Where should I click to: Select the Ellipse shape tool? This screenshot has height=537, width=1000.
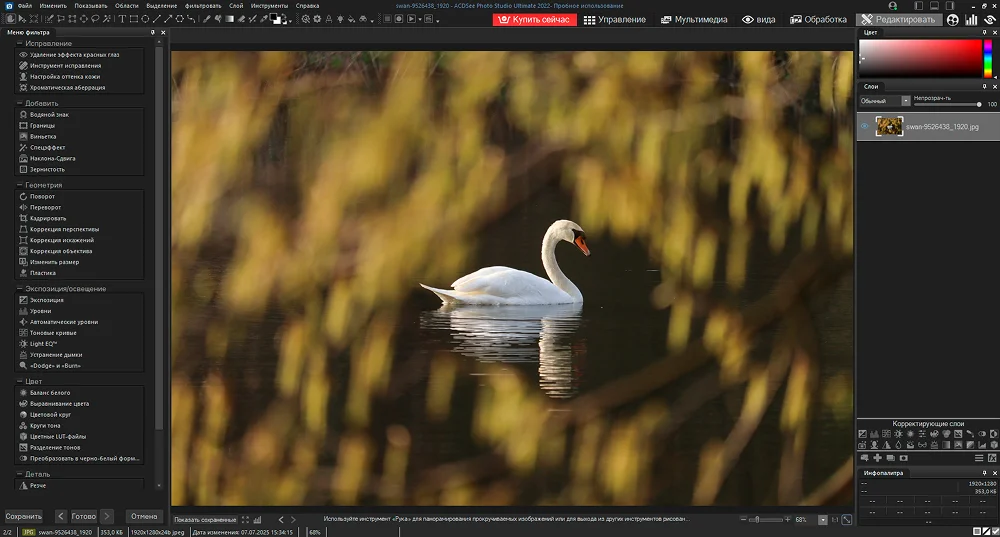click(x=145, y=19)
